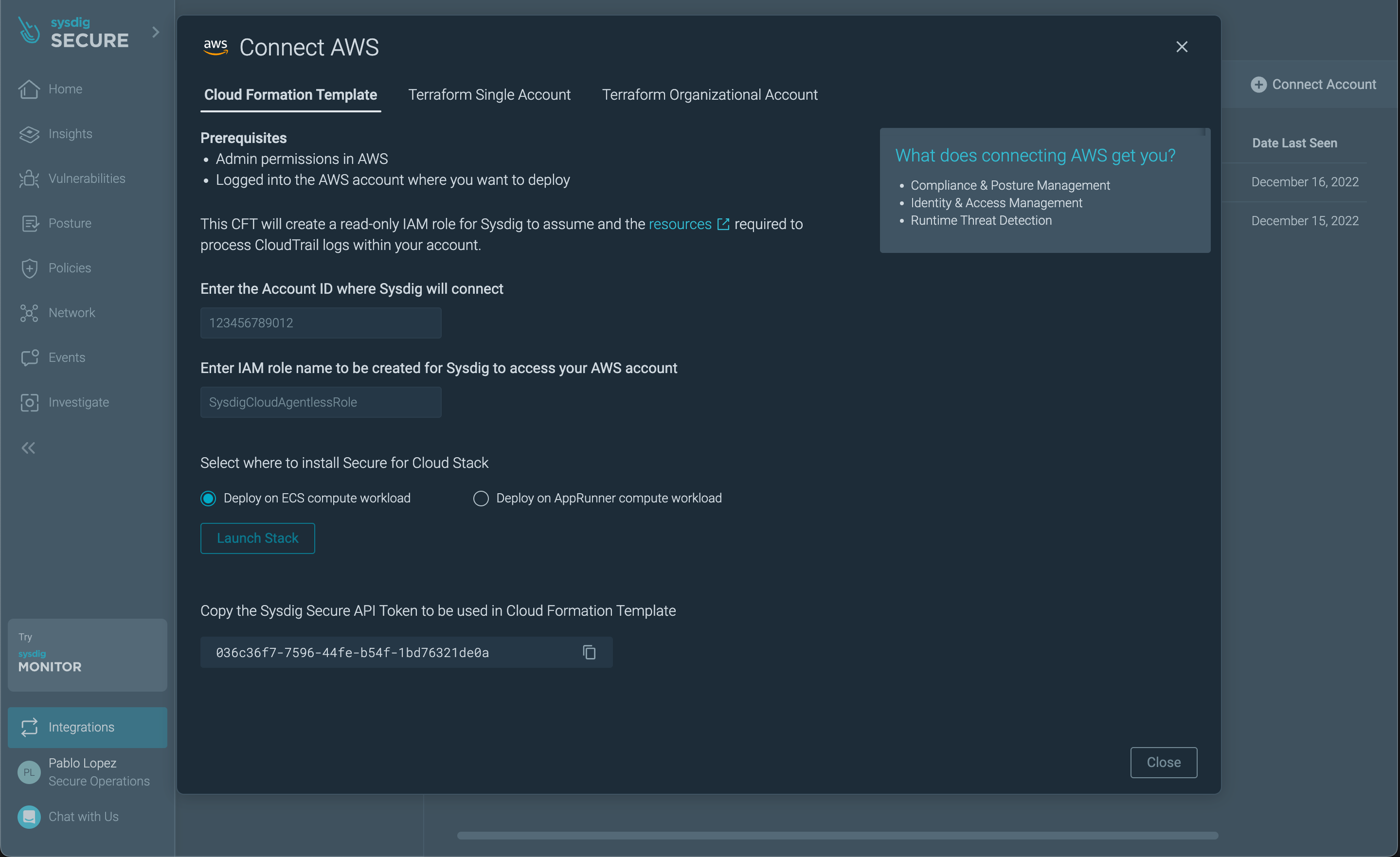Expand the Sysdig Secure product switcher
1400x857 pixels.
click(x=156, y=33)
